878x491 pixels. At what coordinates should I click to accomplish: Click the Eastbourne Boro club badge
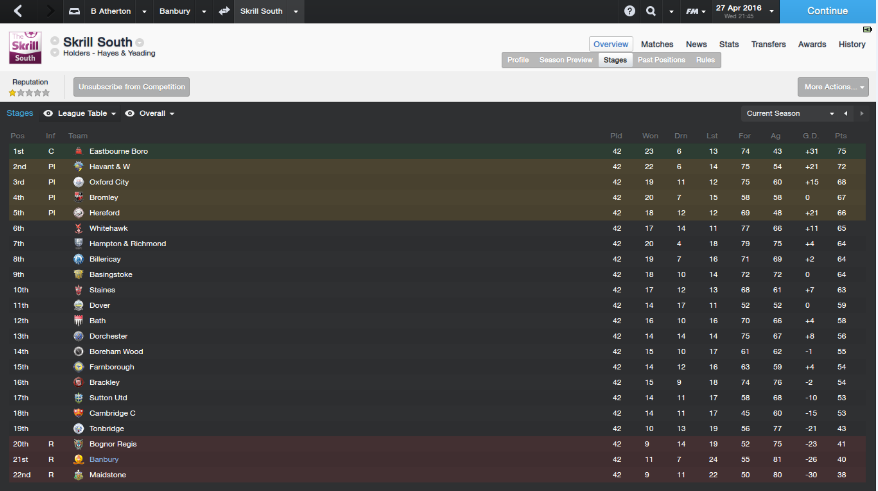(78, 151)
